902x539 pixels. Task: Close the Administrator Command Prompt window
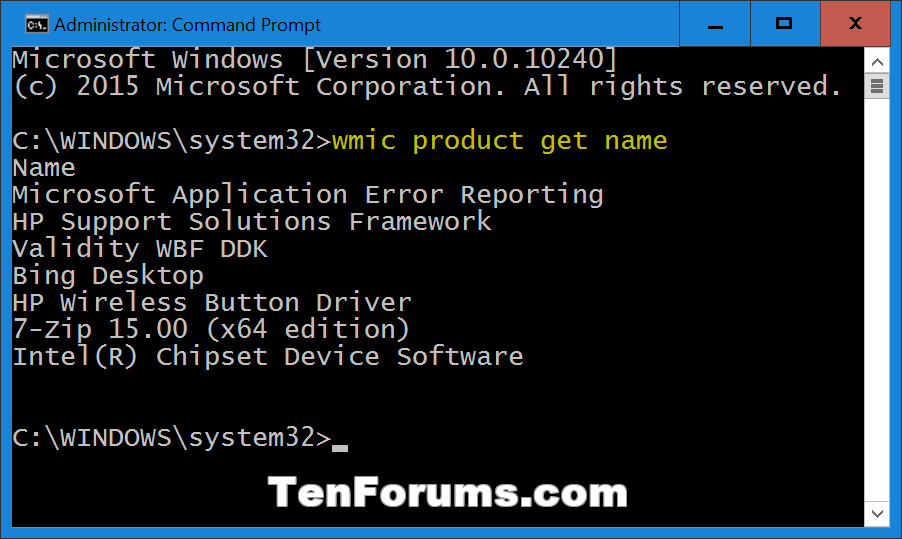855,24
